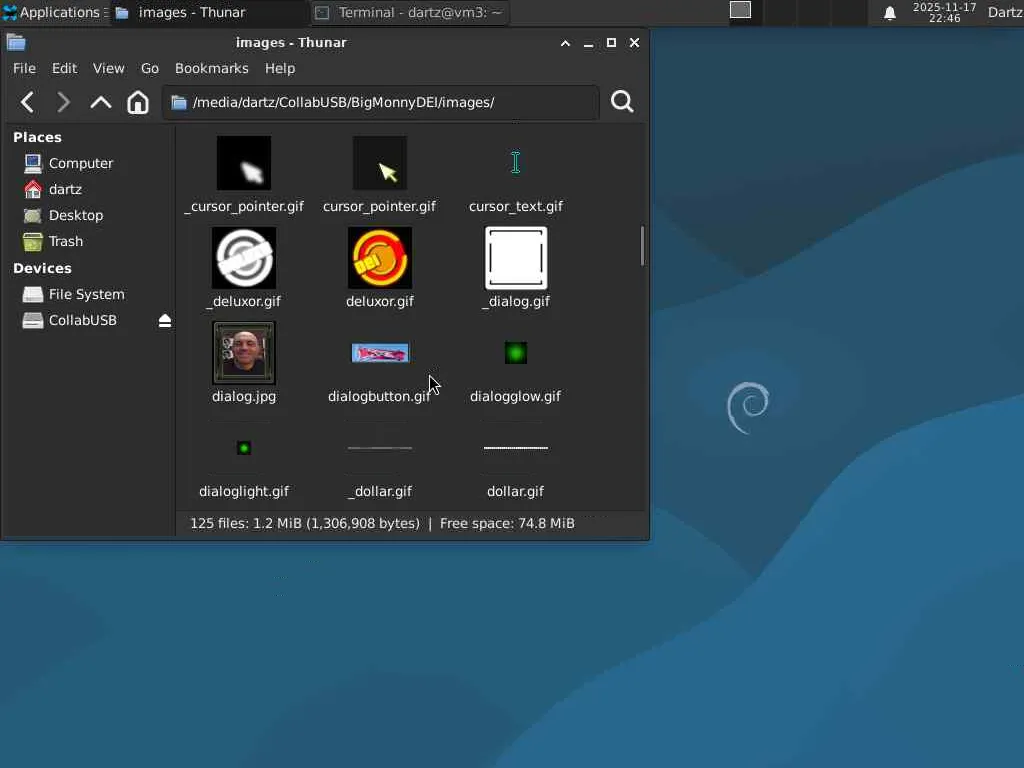Select the dialogglow.gif green glow icon
The height and width of the screenshot is (768, 1024).
tap(516, 353)
